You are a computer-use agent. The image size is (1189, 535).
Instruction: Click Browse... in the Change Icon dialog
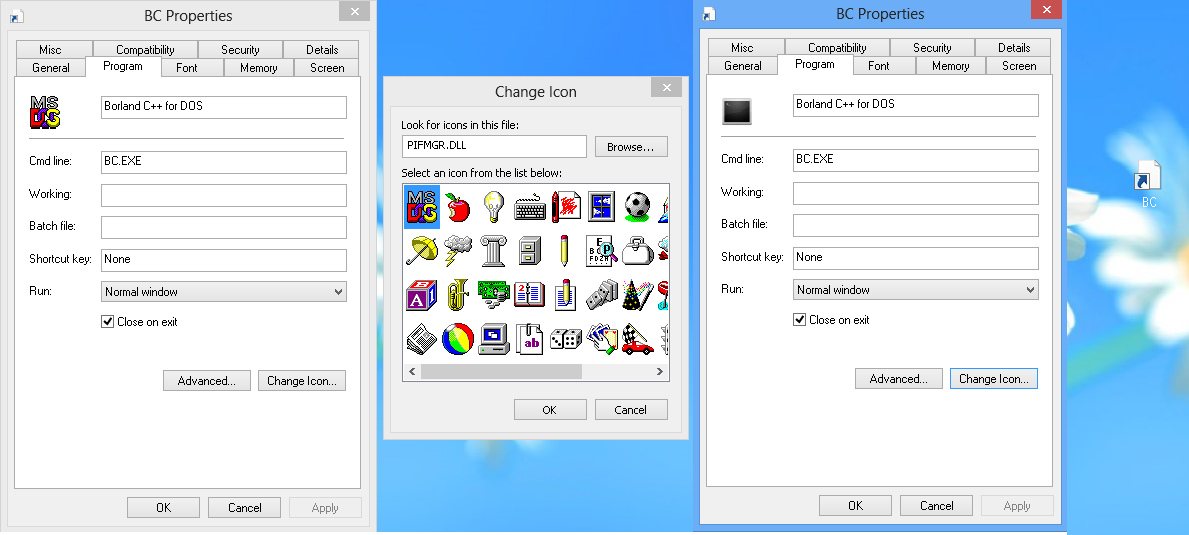(x=631, y=147)
